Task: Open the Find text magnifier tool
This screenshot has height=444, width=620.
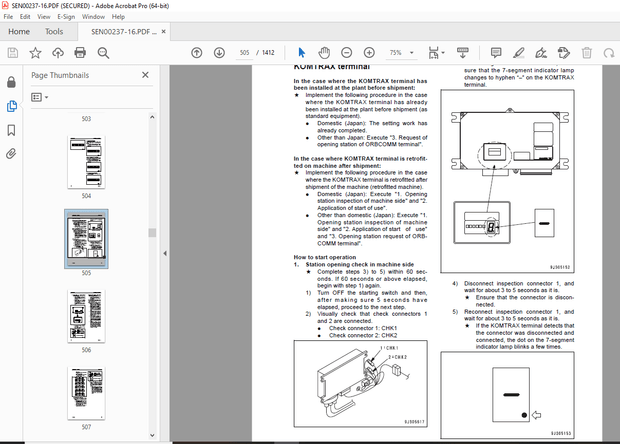Action: (103, 53)
